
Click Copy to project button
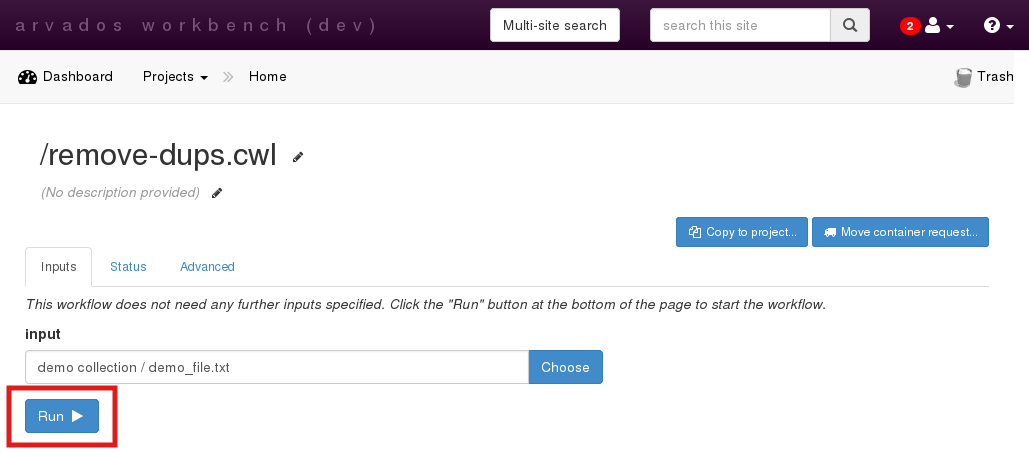tap(742, 232)
